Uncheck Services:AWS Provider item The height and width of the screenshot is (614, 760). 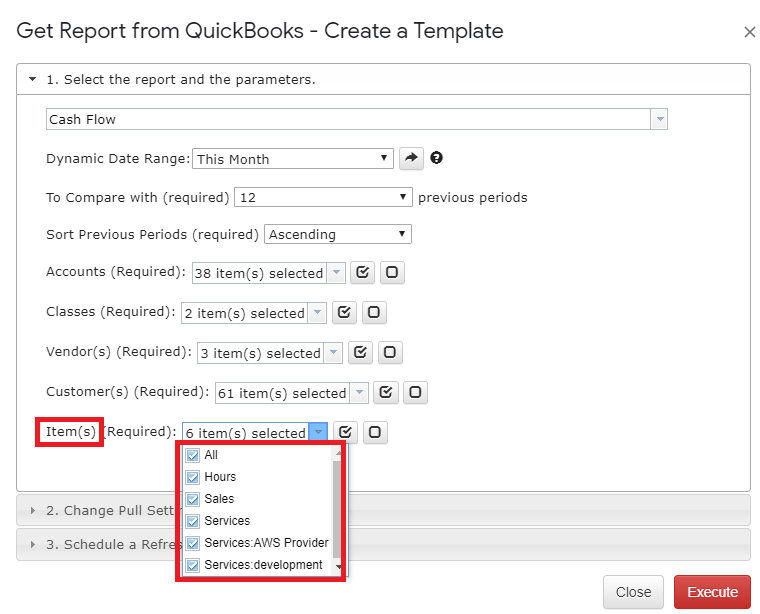pyautogui.click(x=192, y=543)
